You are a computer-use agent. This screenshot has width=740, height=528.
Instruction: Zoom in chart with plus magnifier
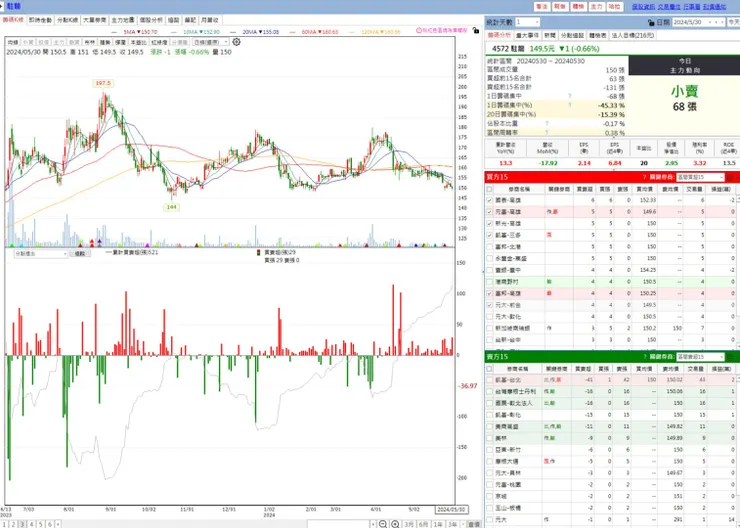(x=395, y=524)
